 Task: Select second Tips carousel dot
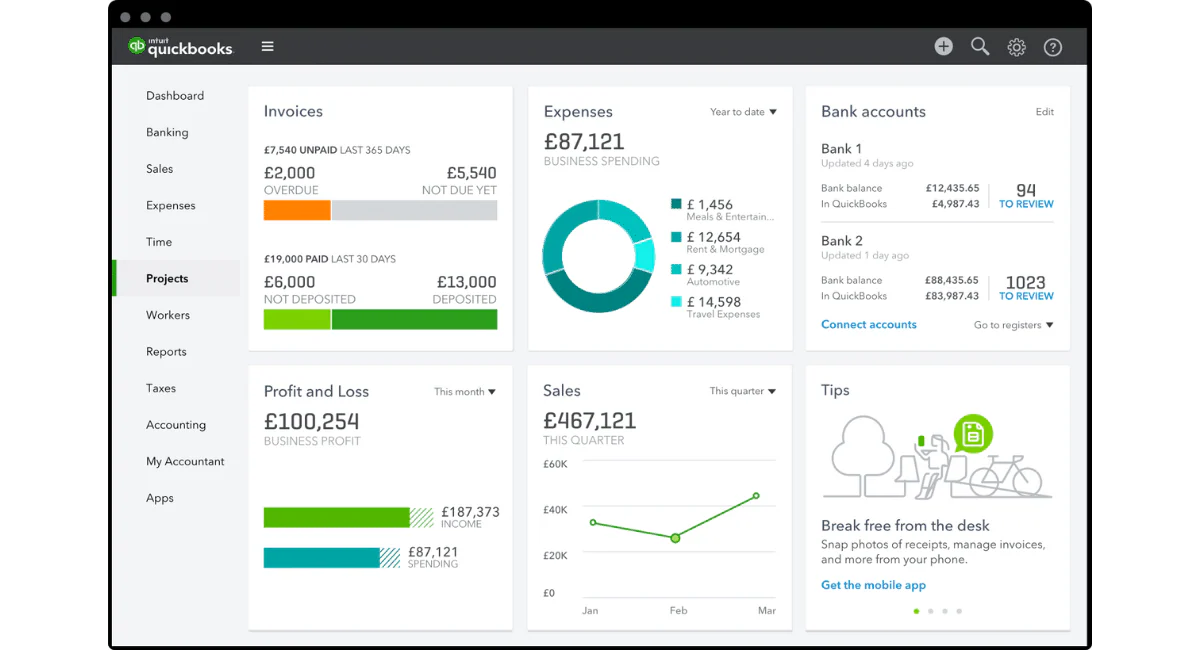930,611
